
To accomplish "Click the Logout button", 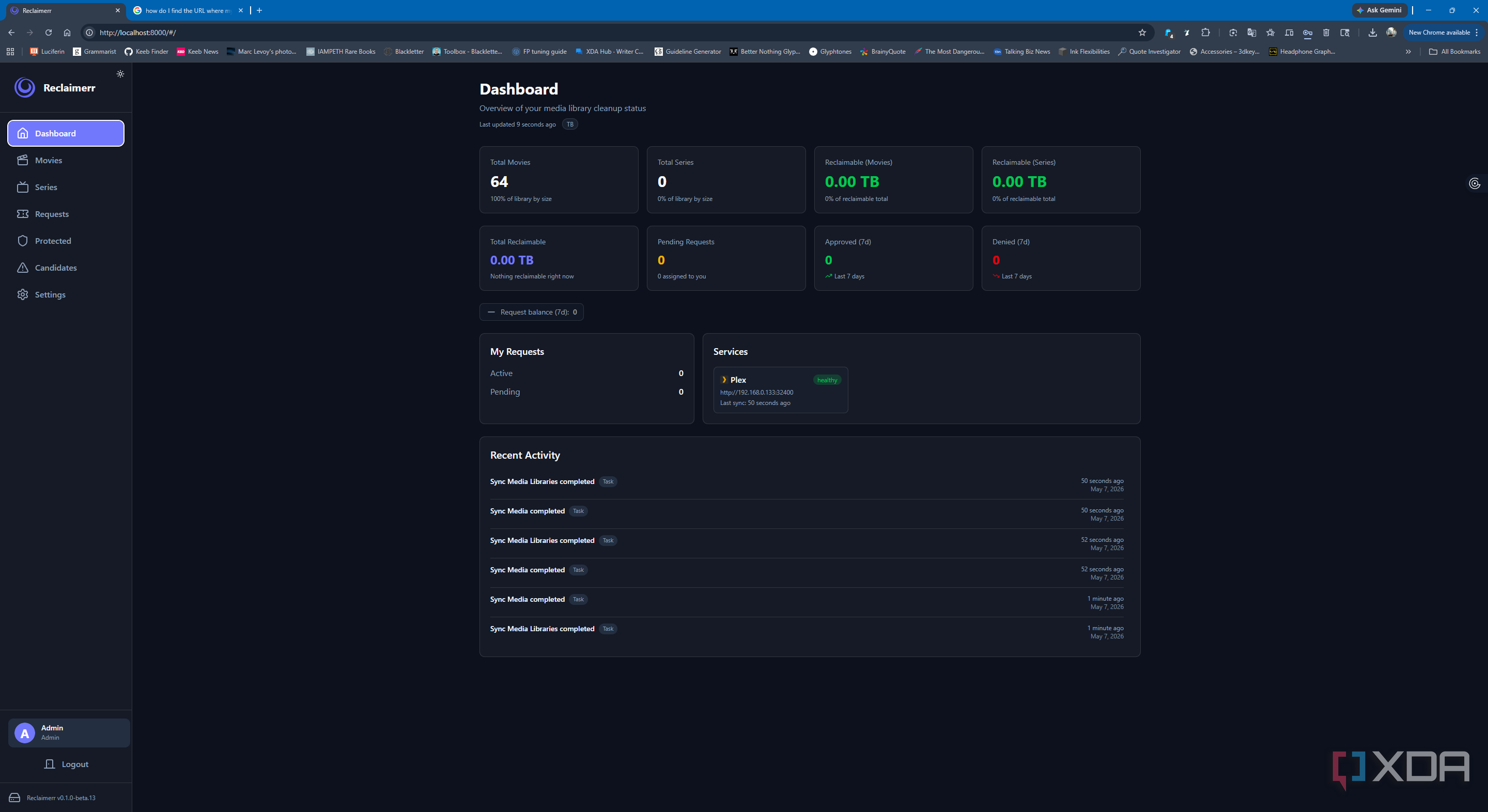I will click(66, 764).
